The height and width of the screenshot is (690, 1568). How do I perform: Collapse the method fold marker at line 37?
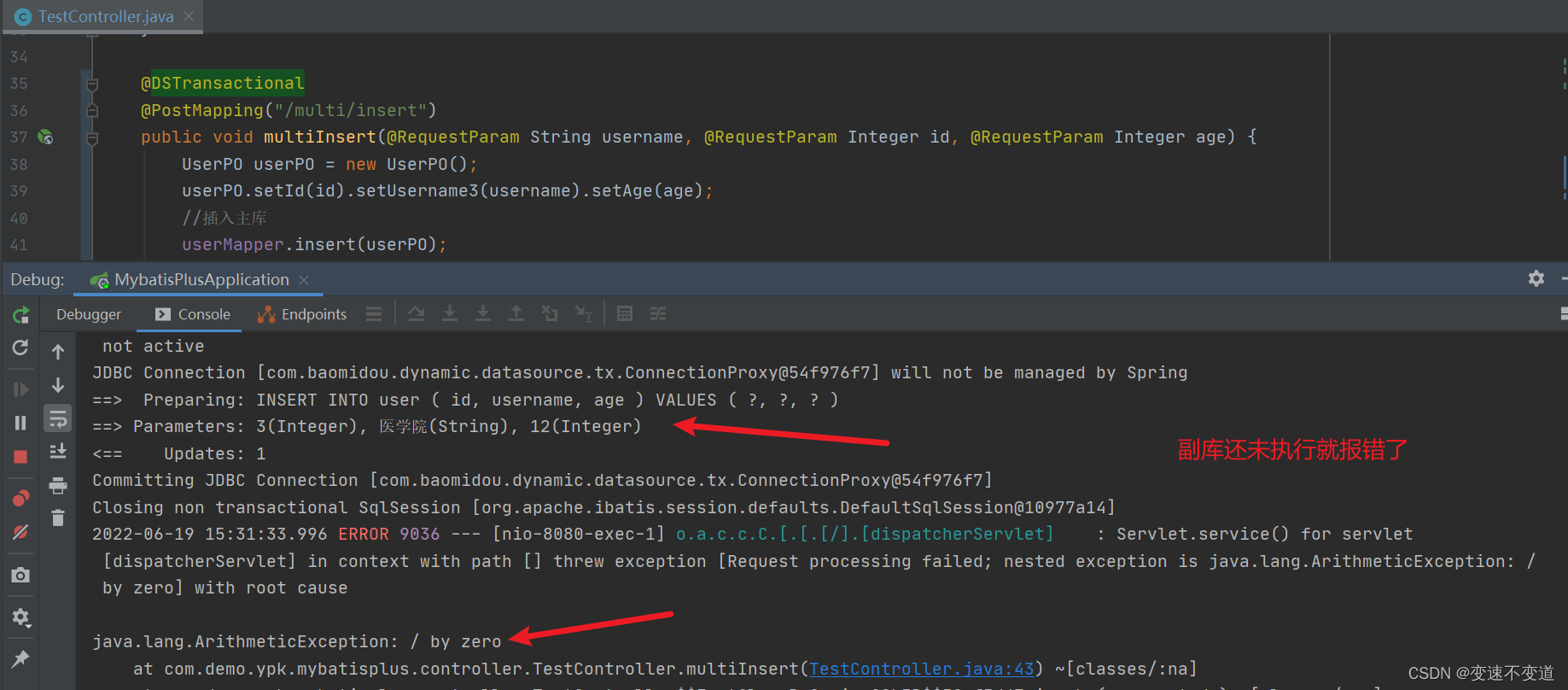point(92,137)
